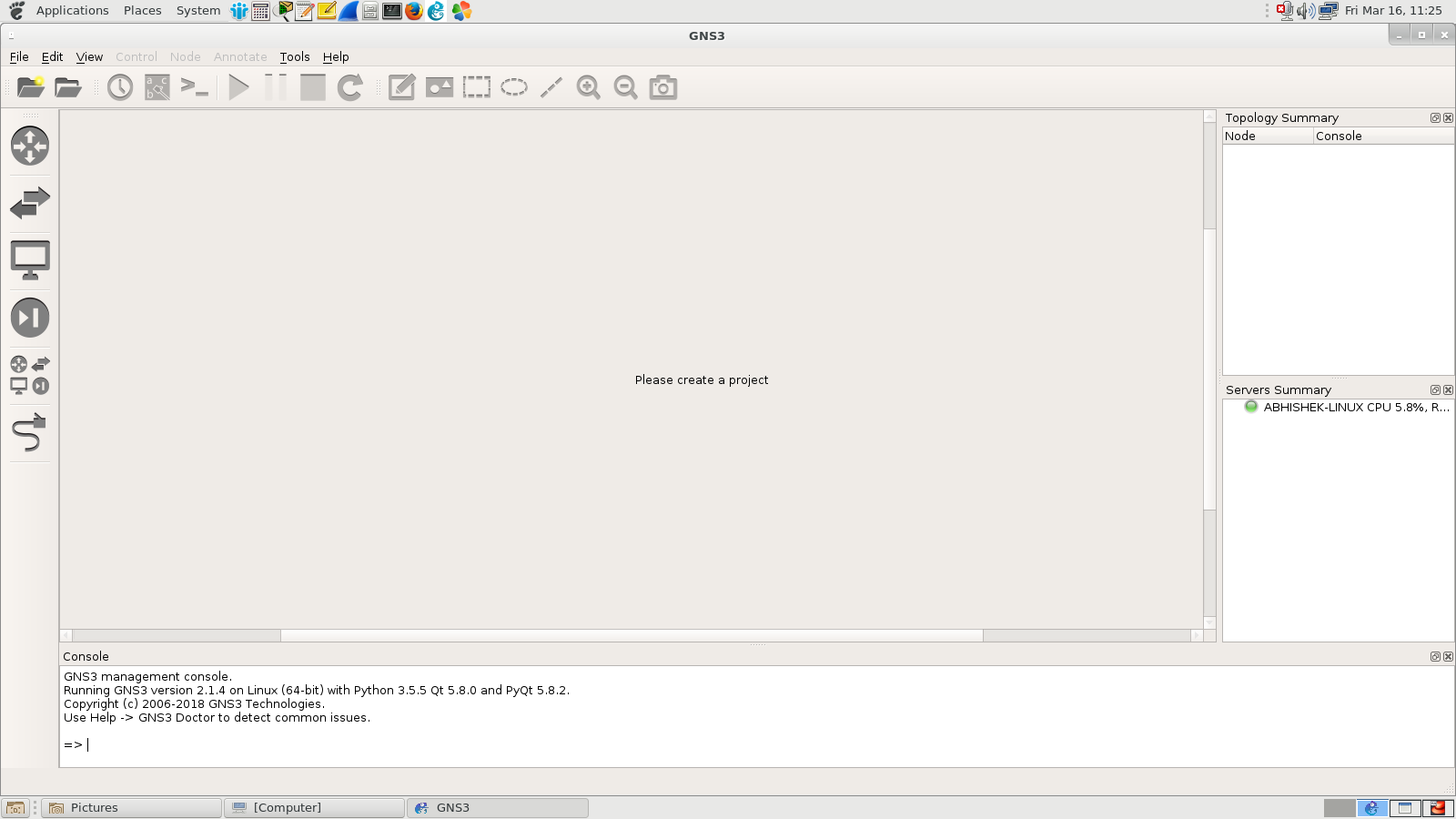The width and height of the screenshot is (1456, 819).
Task: Select the Add a note tool
Action: point(402,87)
